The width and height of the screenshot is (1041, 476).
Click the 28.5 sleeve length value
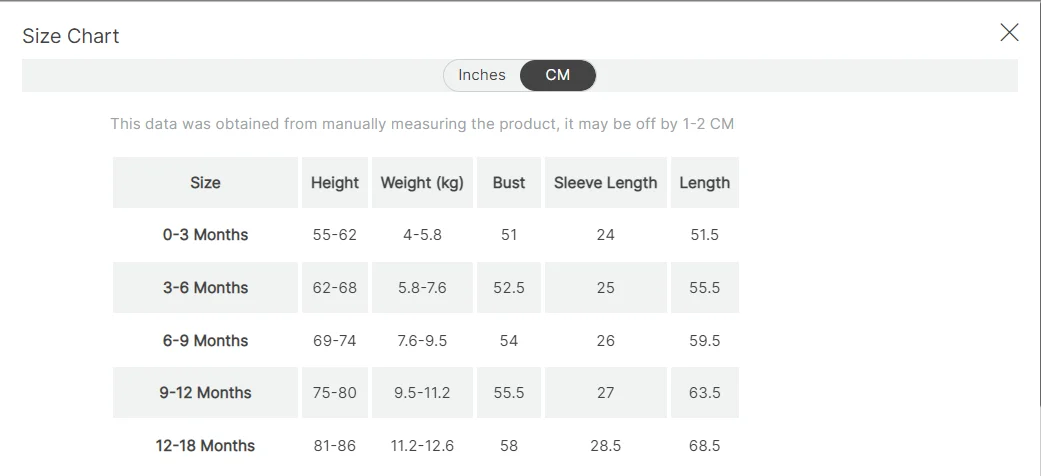point(605,446)
